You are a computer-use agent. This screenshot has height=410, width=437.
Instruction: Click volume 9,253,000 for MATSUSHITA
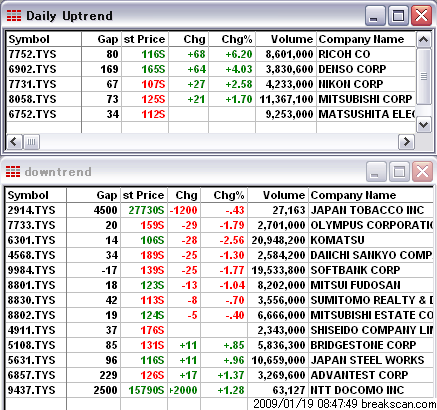coord(289,114)
